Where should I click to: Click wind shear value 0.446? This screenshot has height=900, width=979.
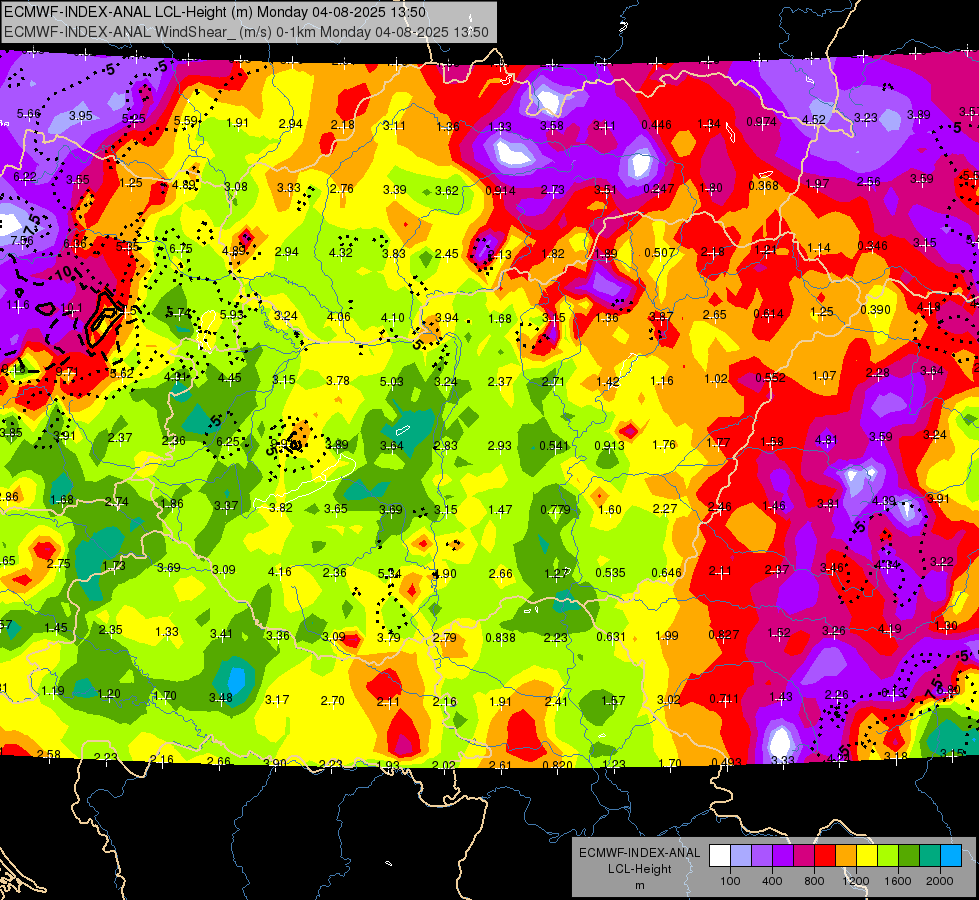[657, 125]
